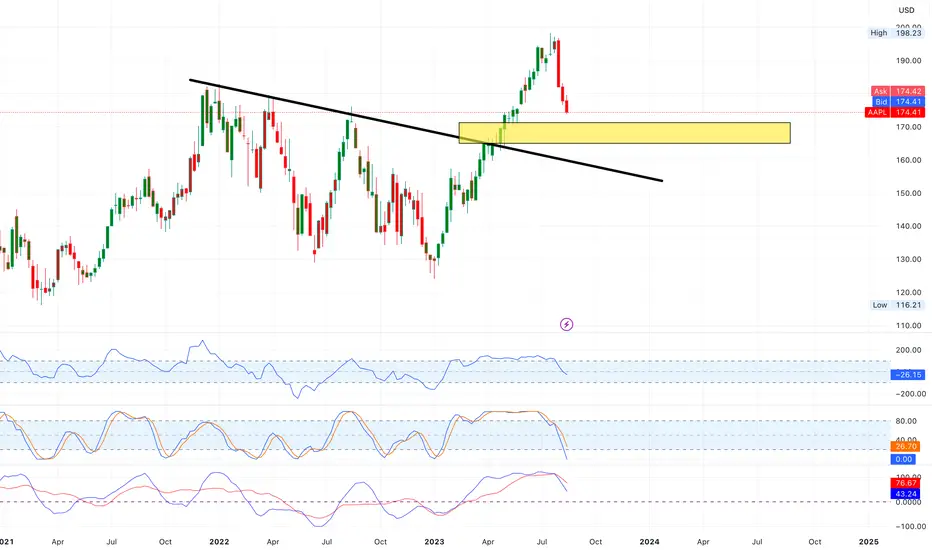932x550 pixels.
Task: Click the -26.15 indicator value tag
Action: click(908, 375)
